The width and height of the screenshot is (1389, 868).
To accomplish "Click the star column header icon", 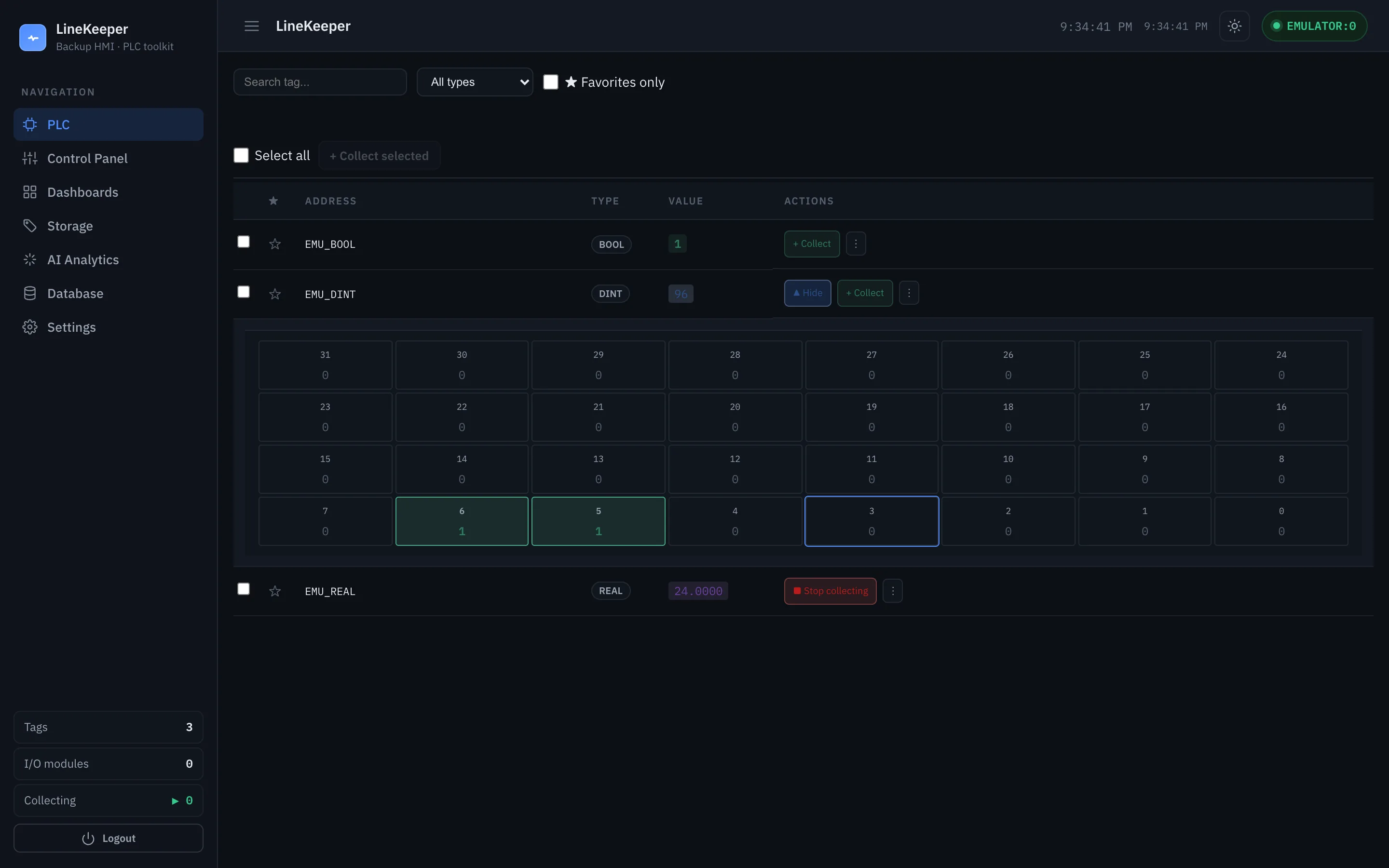I will [273, 200].
